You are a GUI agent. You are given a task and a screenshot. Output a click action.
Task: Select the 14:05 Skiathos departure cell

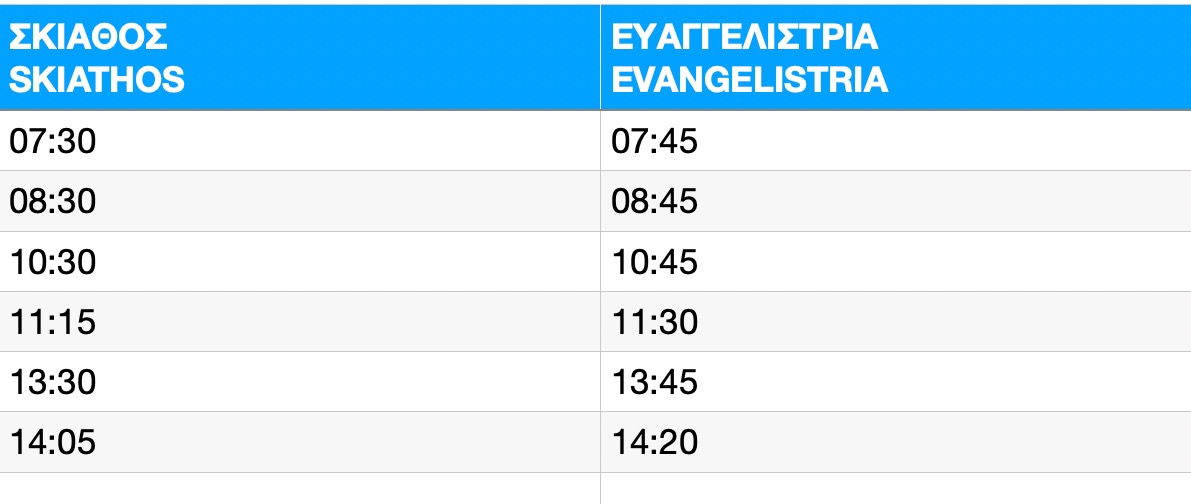[x=300, y=443]
